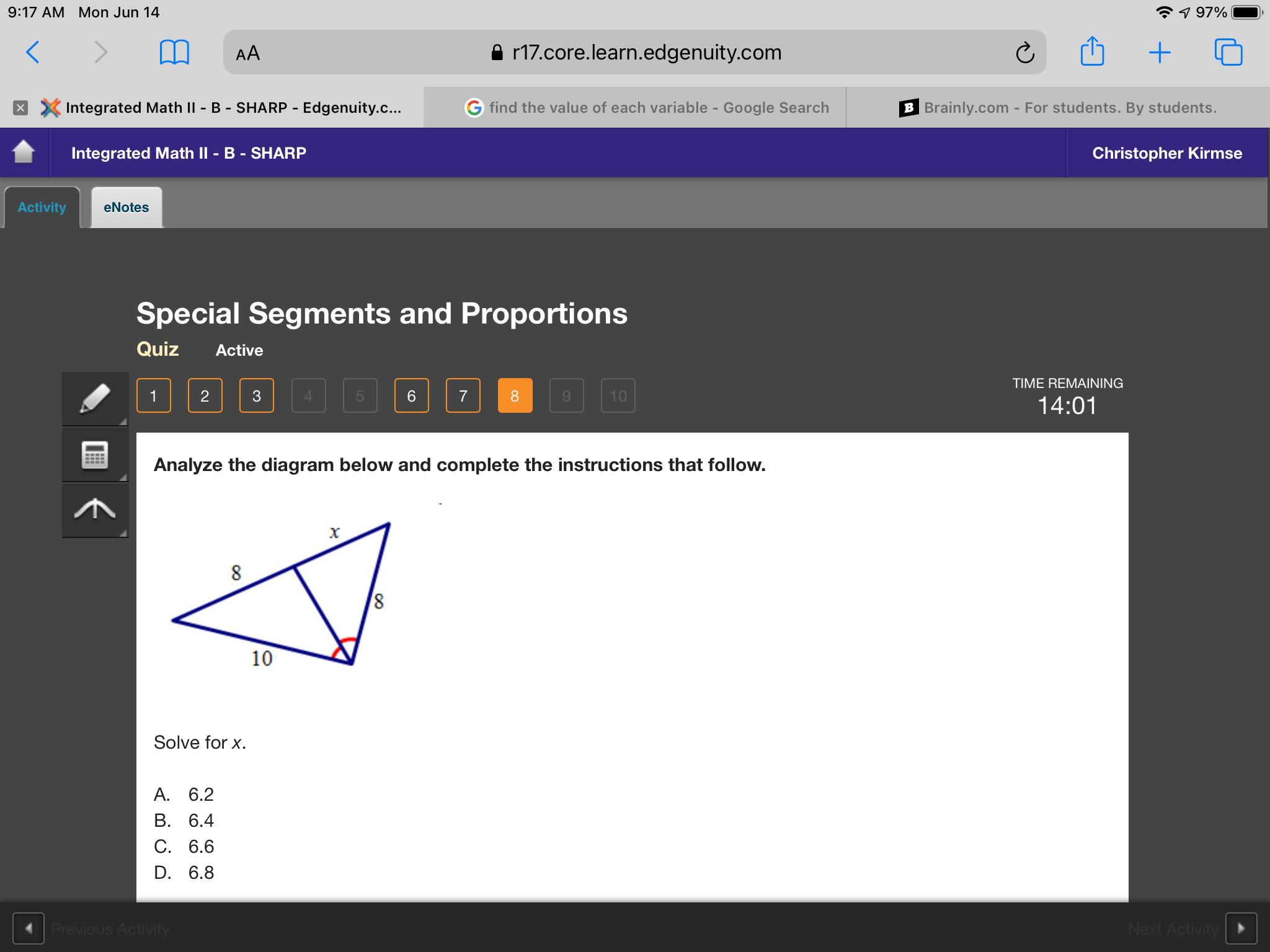
Task: Open the Brainly.com browser tab
Action: (1058, 108)
